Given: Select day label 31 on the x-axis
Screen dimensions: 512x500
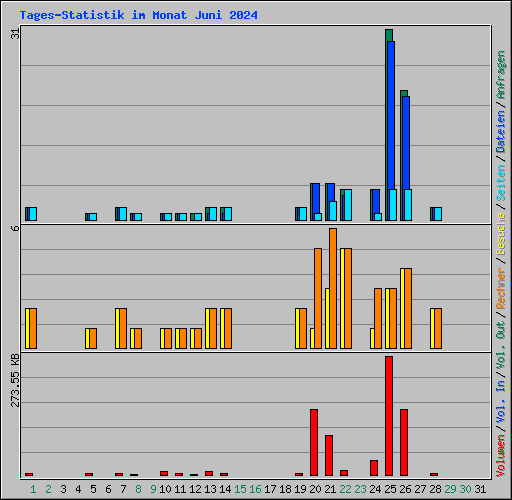Looking at the screenshot, I should point(480,489).
